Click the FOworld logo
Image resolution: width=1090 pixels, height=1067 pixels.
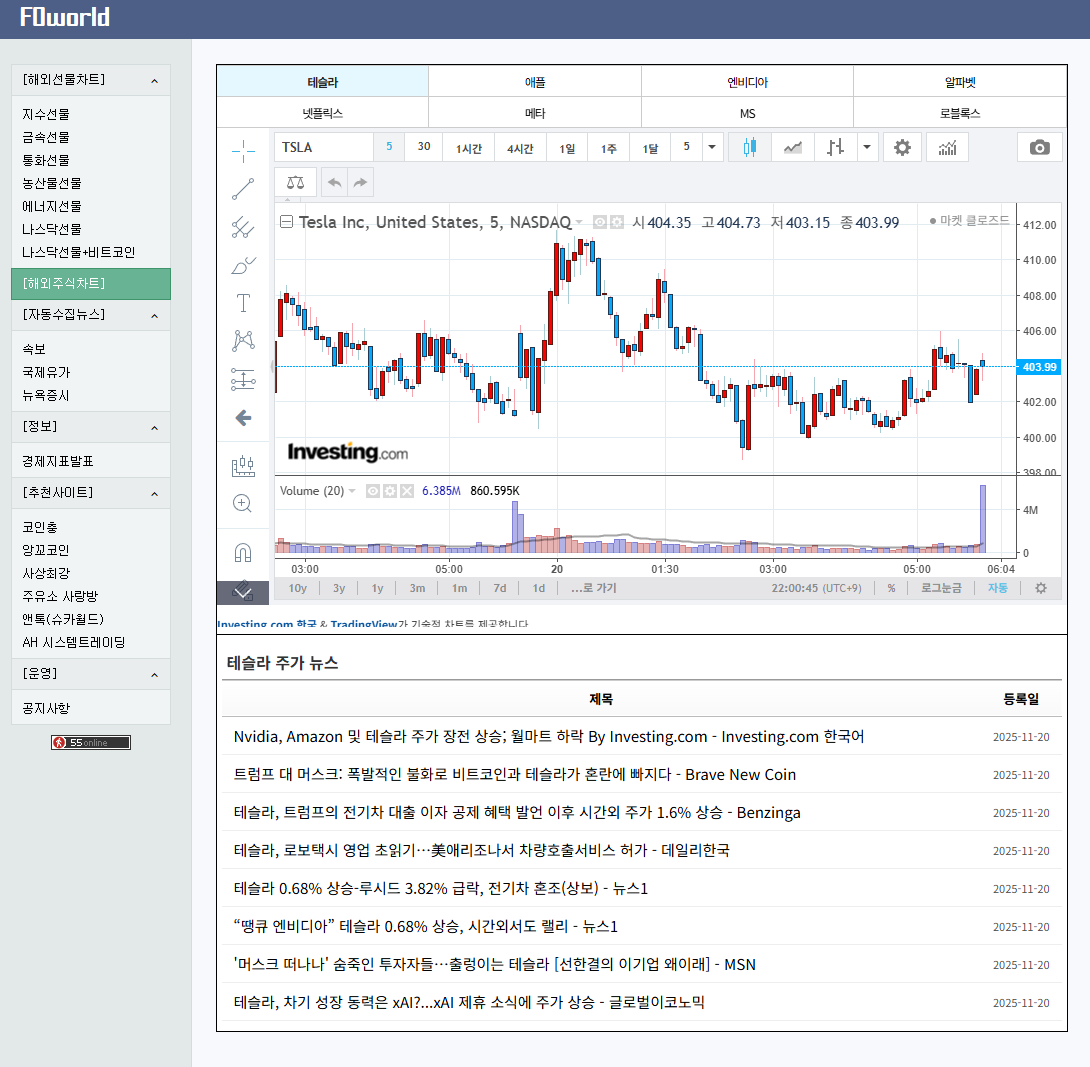pos(65,17)
